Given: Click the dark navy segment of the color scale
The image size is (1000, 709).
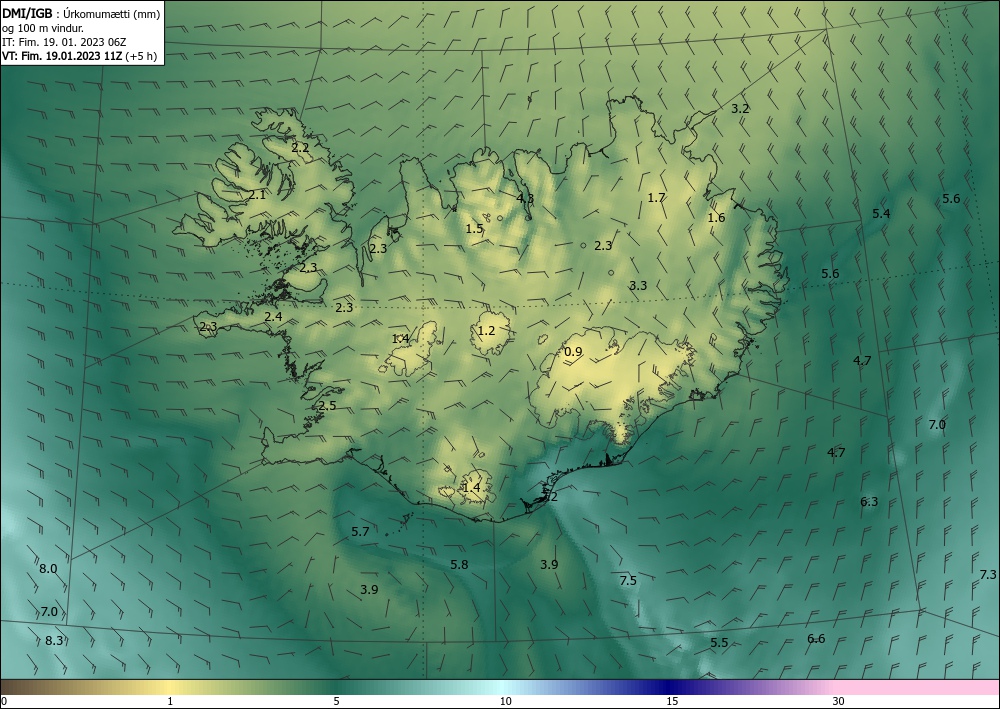Looking at the screenshot, I should coord(670,687).
